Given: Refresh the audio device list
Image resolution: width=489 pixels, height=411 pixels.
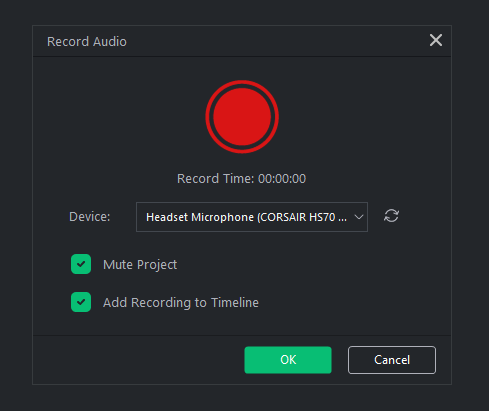Looking at the screenshot, I should pos(391,216).
